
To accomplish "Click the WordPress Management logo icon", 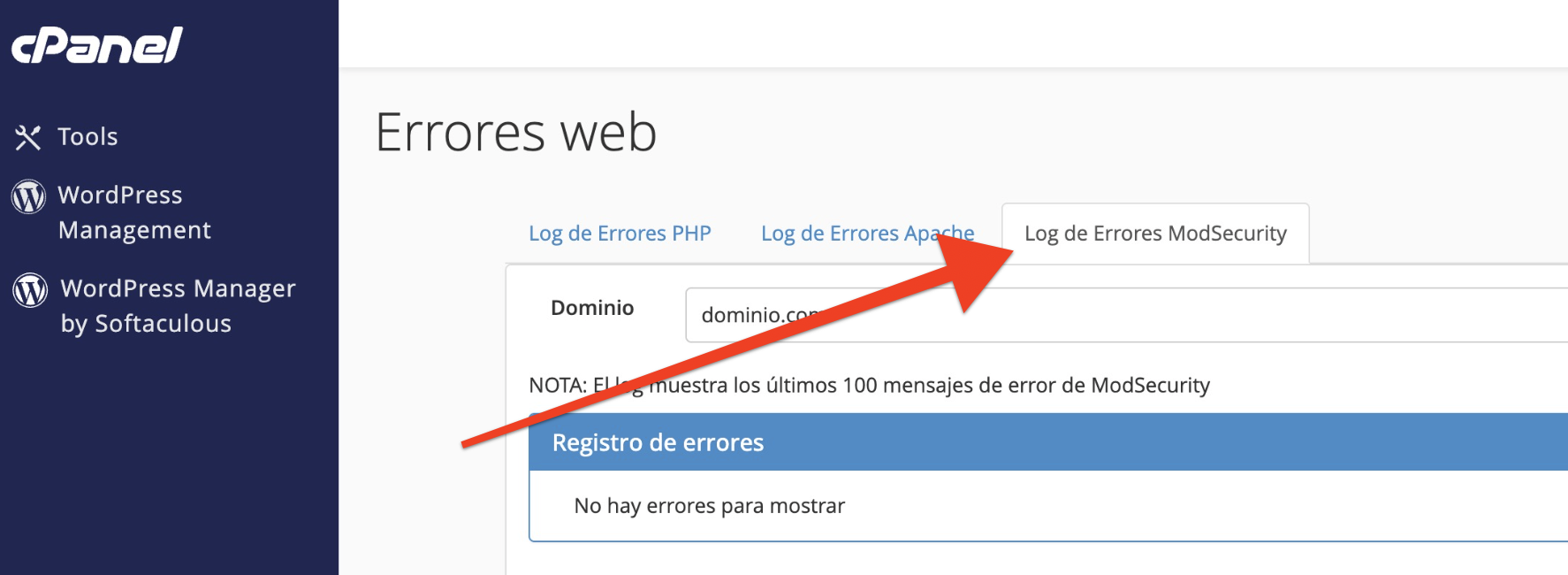I will (28, 196).
